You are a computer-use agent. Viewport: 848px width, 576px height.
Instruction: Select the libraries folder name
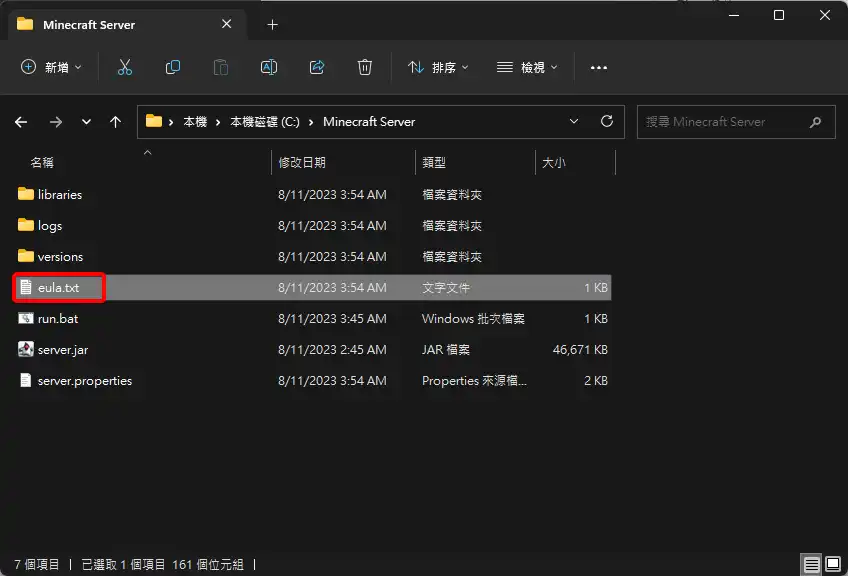click(60, 195)
